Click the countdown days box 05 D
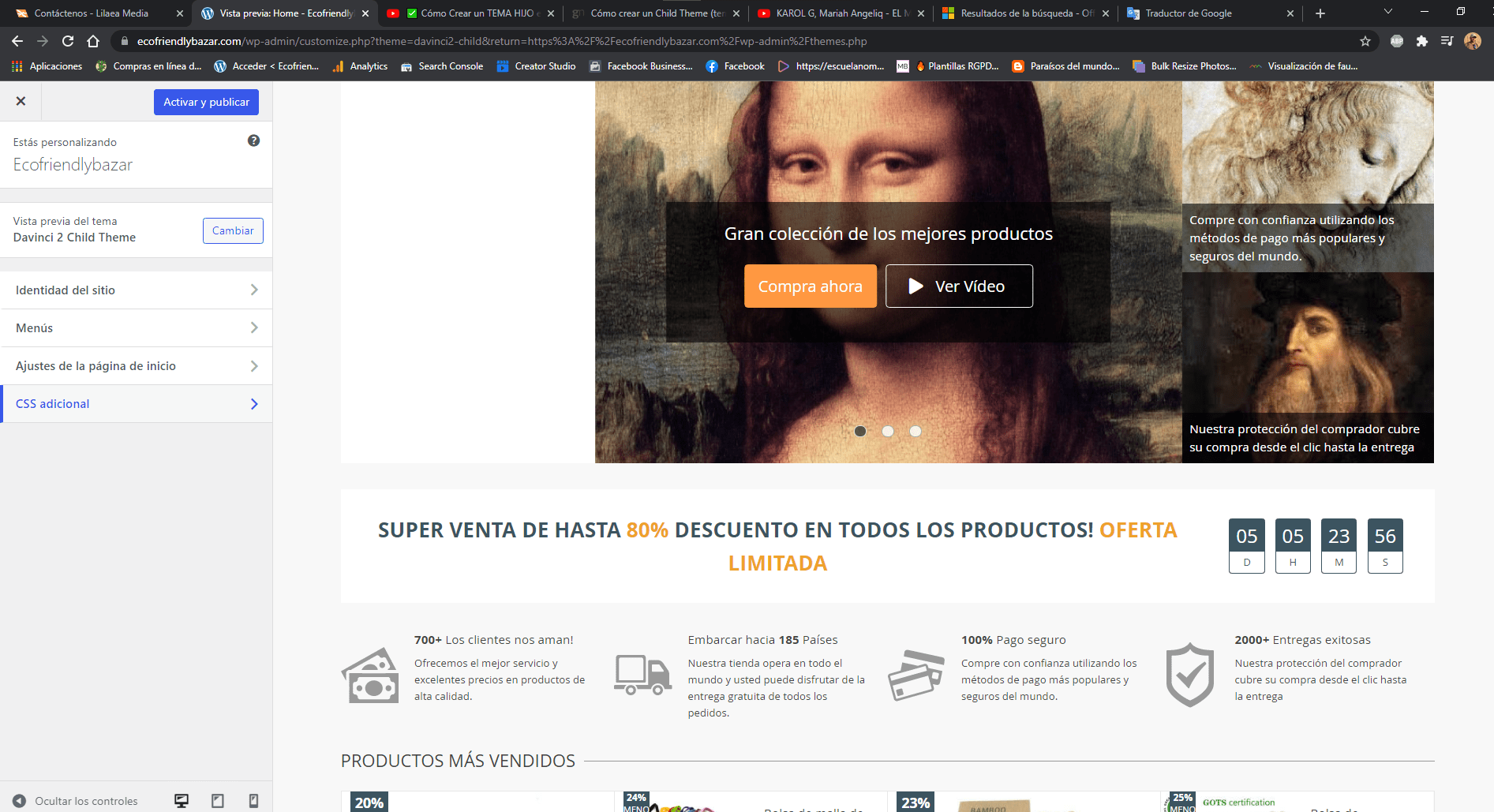Screen dimensions: 1494x812 [1247, 545]
